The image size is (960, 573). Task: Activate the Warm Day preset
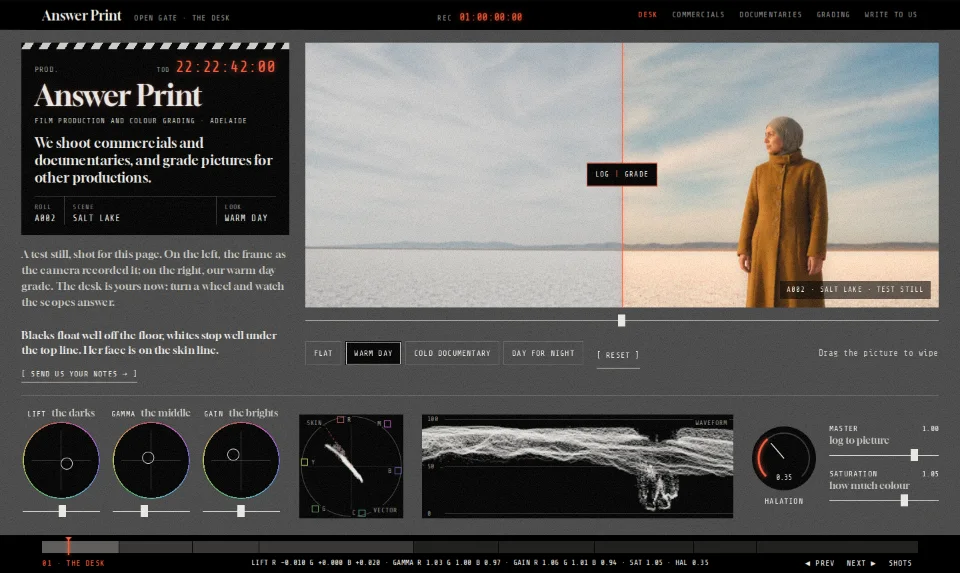(x=373, y=353)
